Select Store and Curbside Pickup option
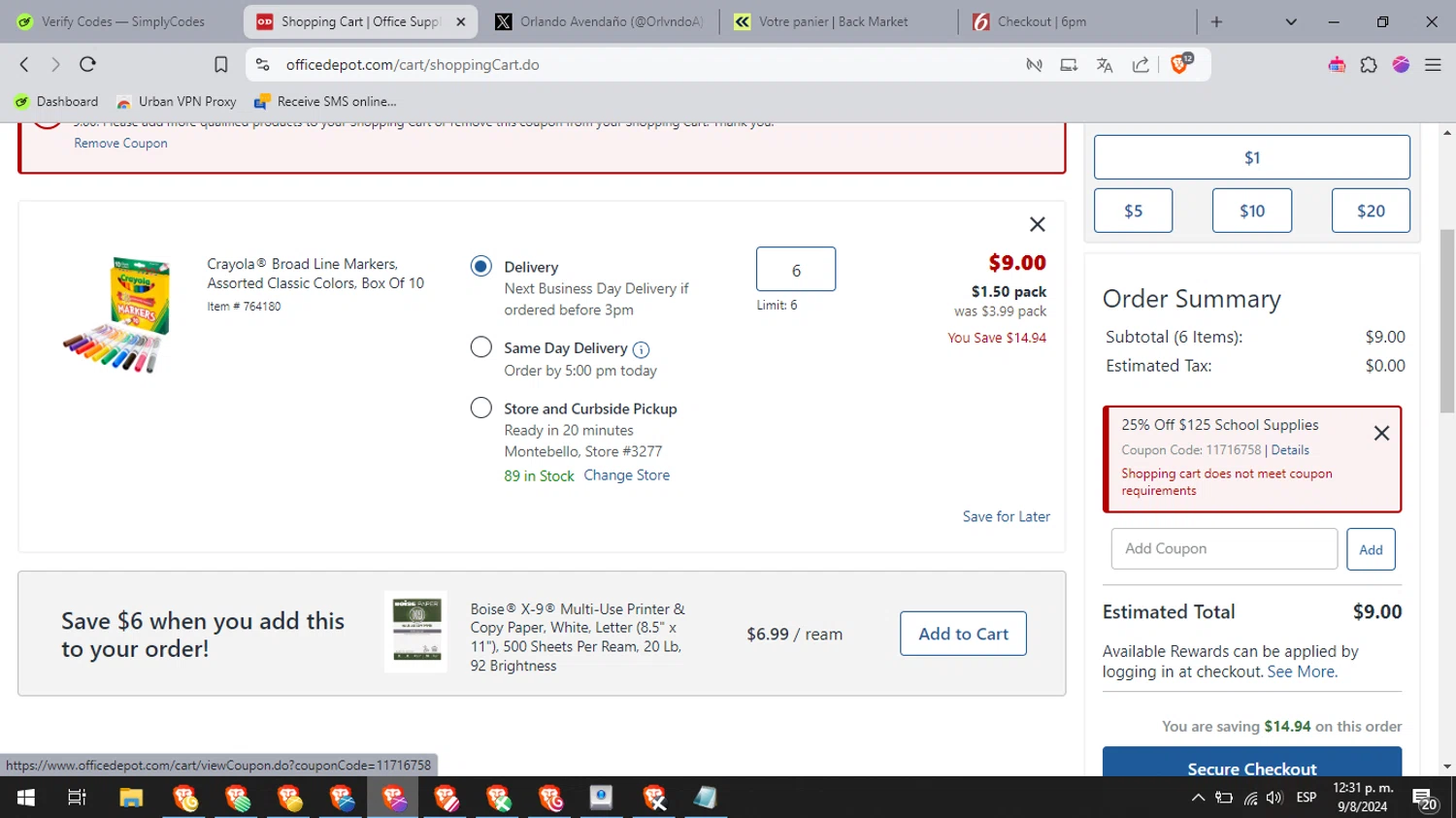This screenshot has height=818, width=1456. [480, 408]
